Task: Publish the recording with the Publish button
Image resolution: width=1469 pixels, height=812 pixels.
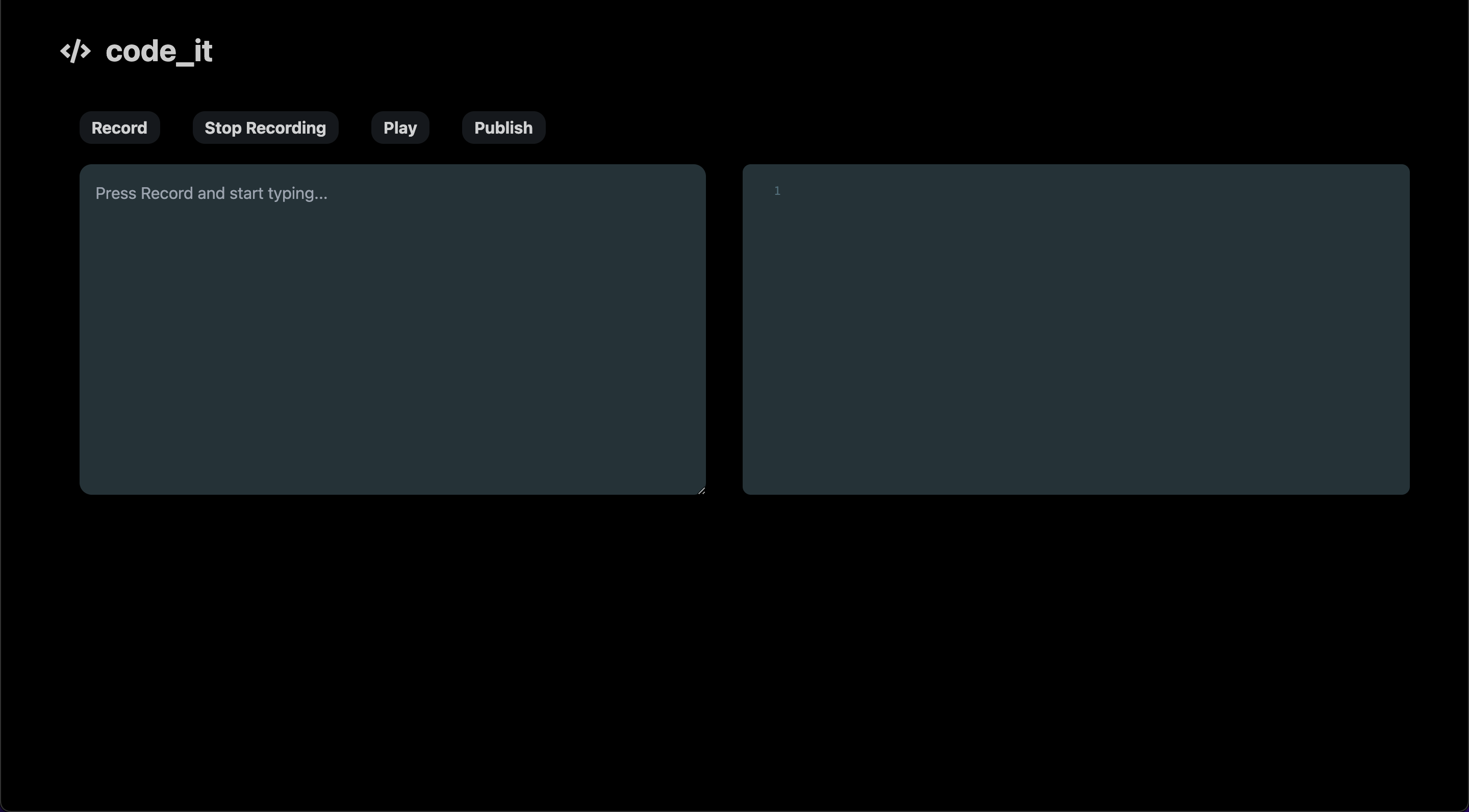Action: point(503,128)
